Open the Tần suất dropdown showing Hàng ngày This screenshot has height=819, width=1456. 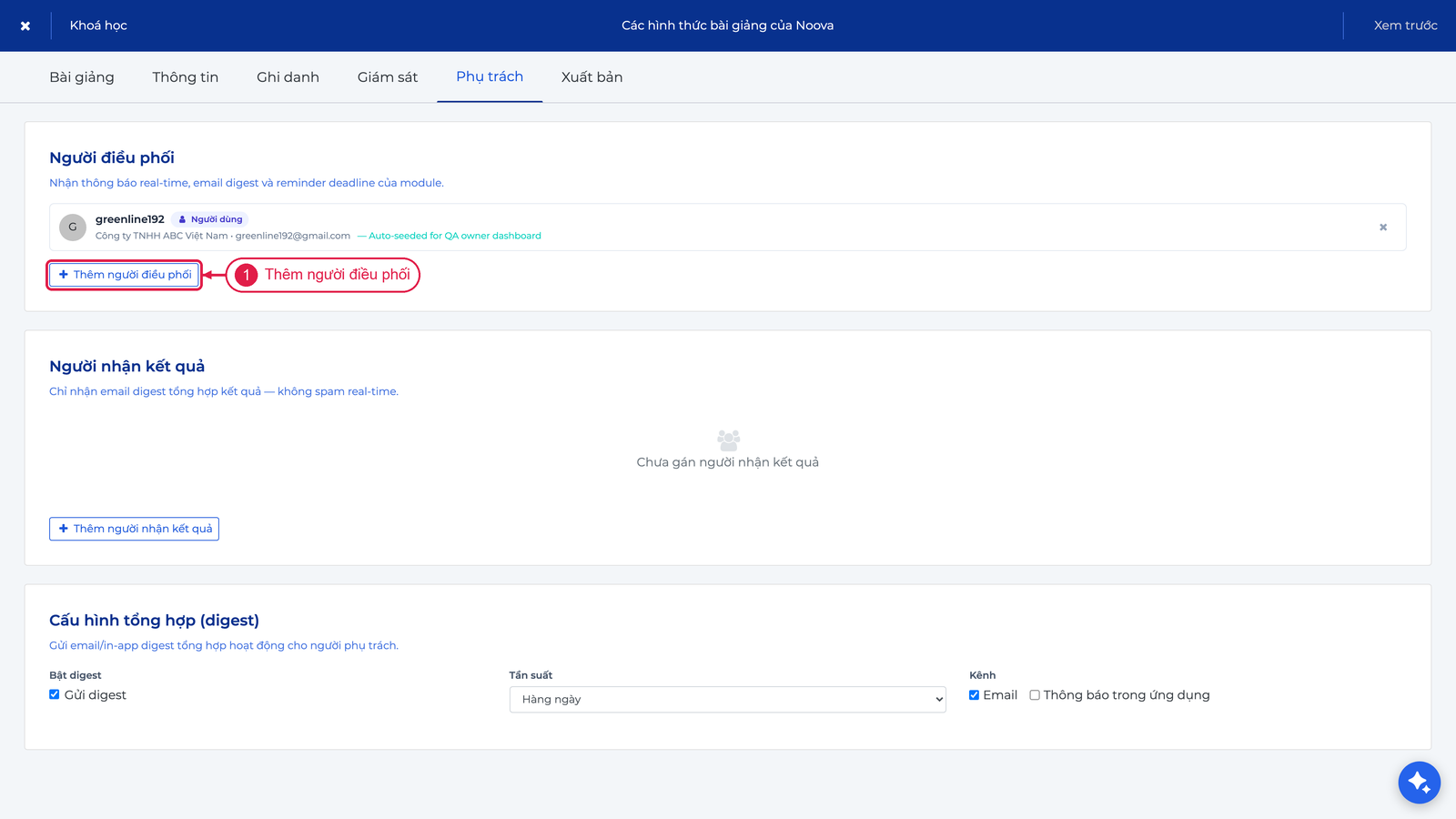[x=728, y=700]
